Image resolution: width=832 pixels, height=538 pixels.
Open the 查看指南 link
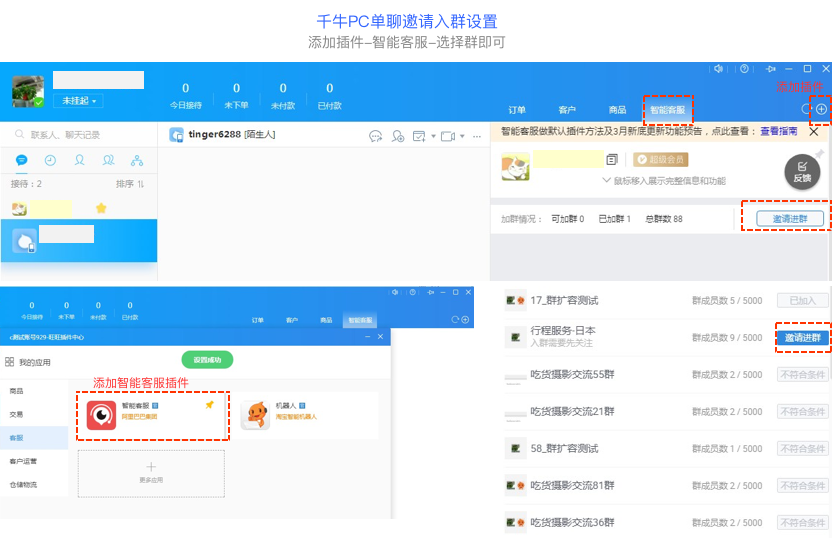click(778, 131)
